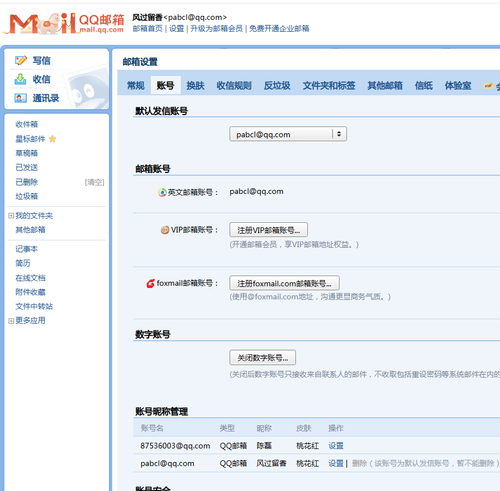Open 通讯录 address book
500x491 pixels.
coord(46,98)
